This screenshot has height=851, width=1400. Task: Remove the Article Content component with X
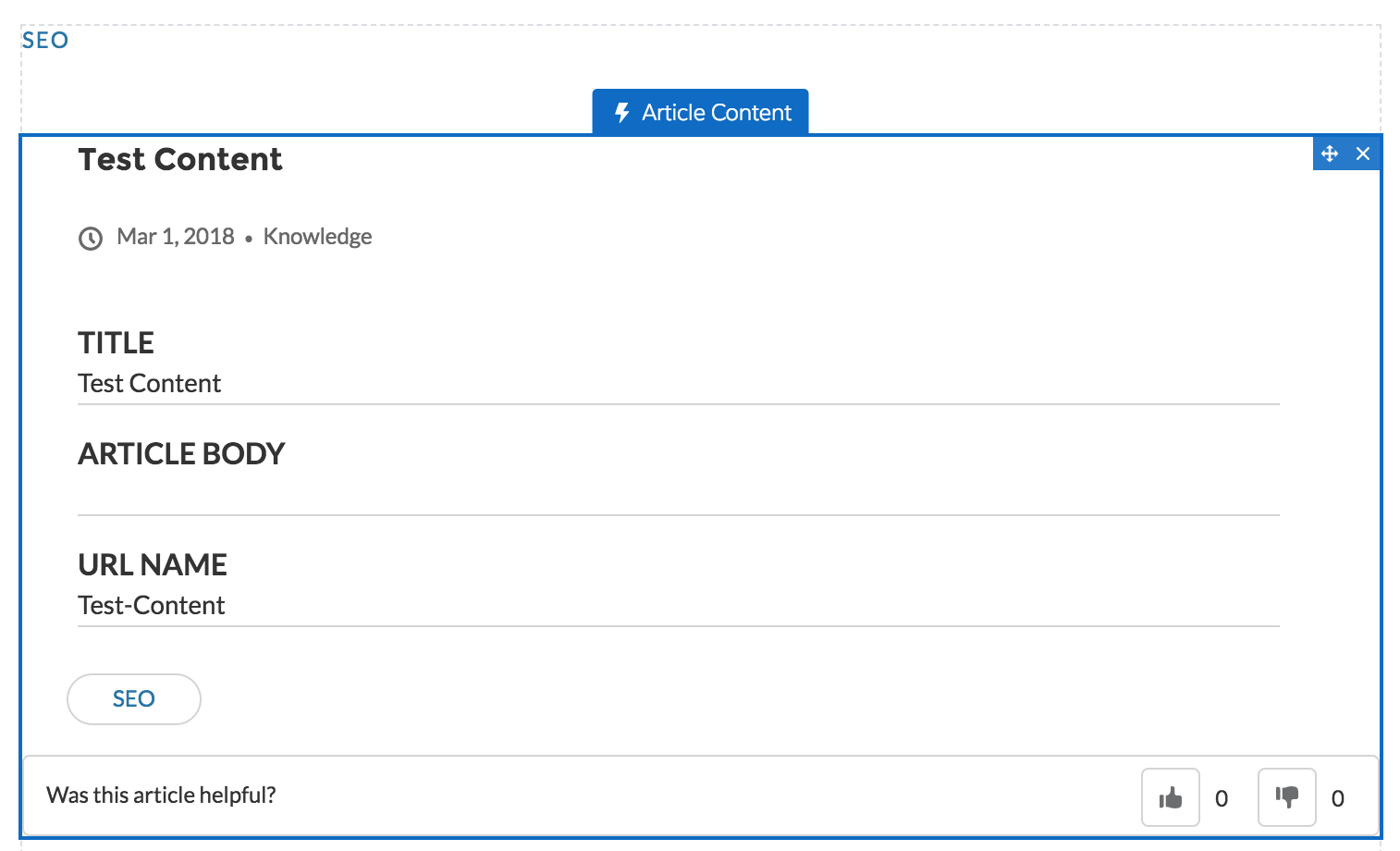(x=1363, y=154)
